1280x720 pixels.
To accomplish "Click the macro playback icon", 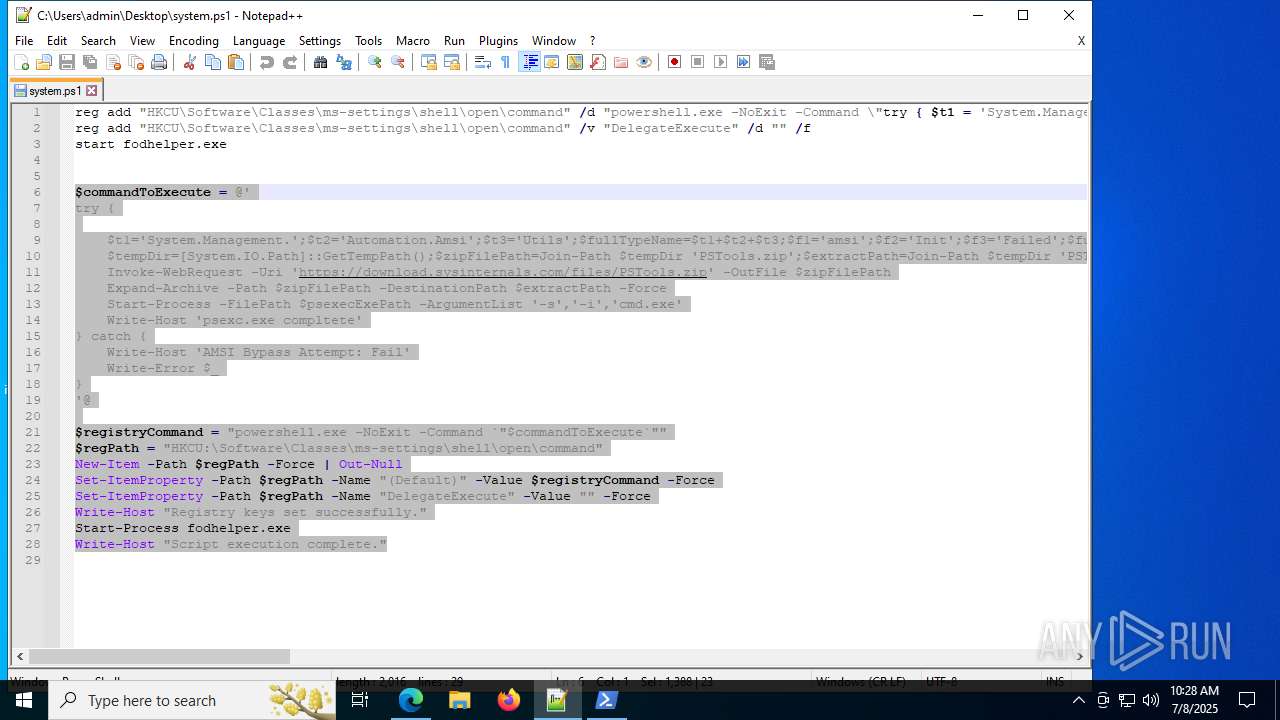I will [x=721, y=62].
